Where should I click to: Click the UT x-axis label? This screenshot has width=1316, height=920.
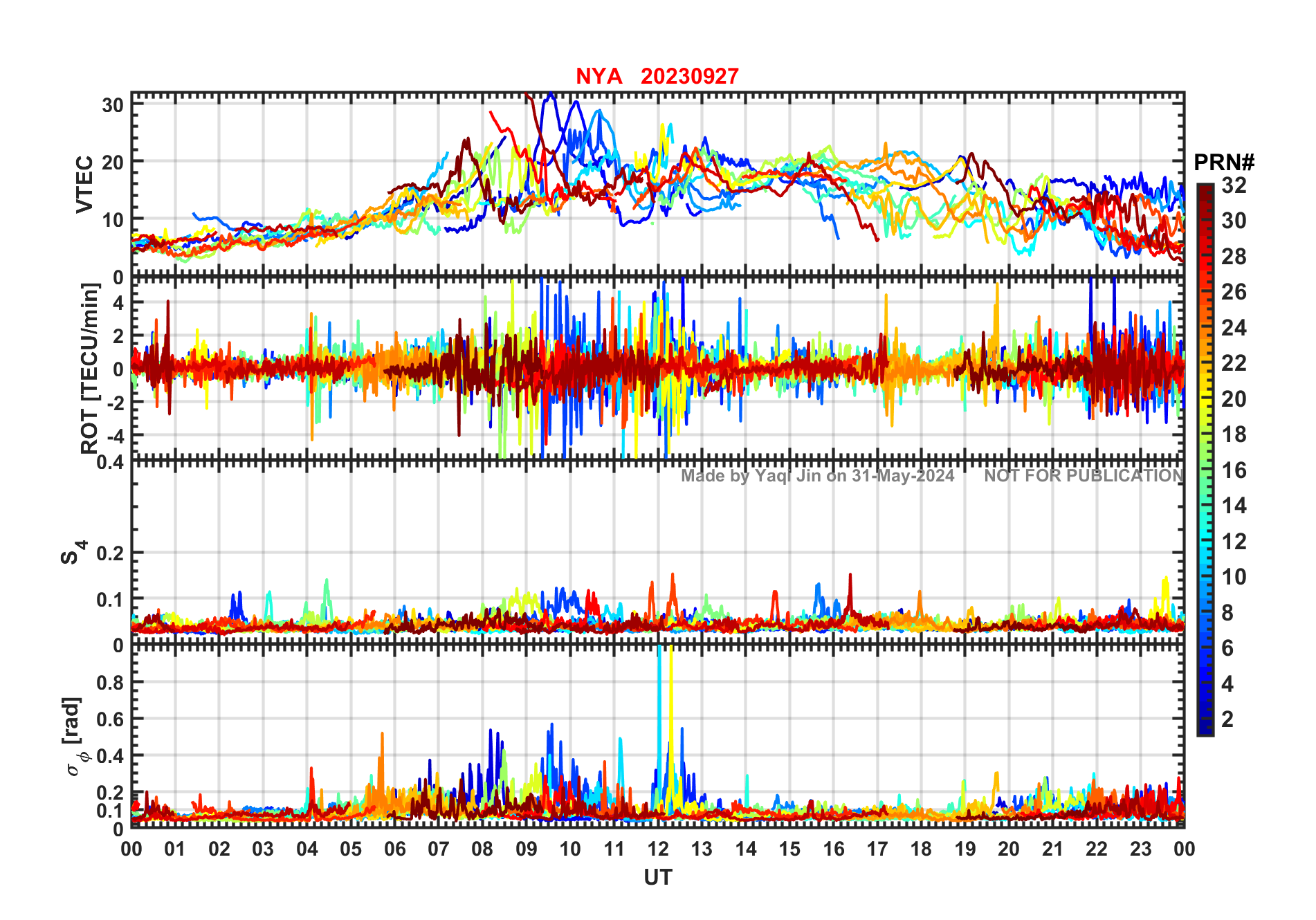[x=658, y=878]
